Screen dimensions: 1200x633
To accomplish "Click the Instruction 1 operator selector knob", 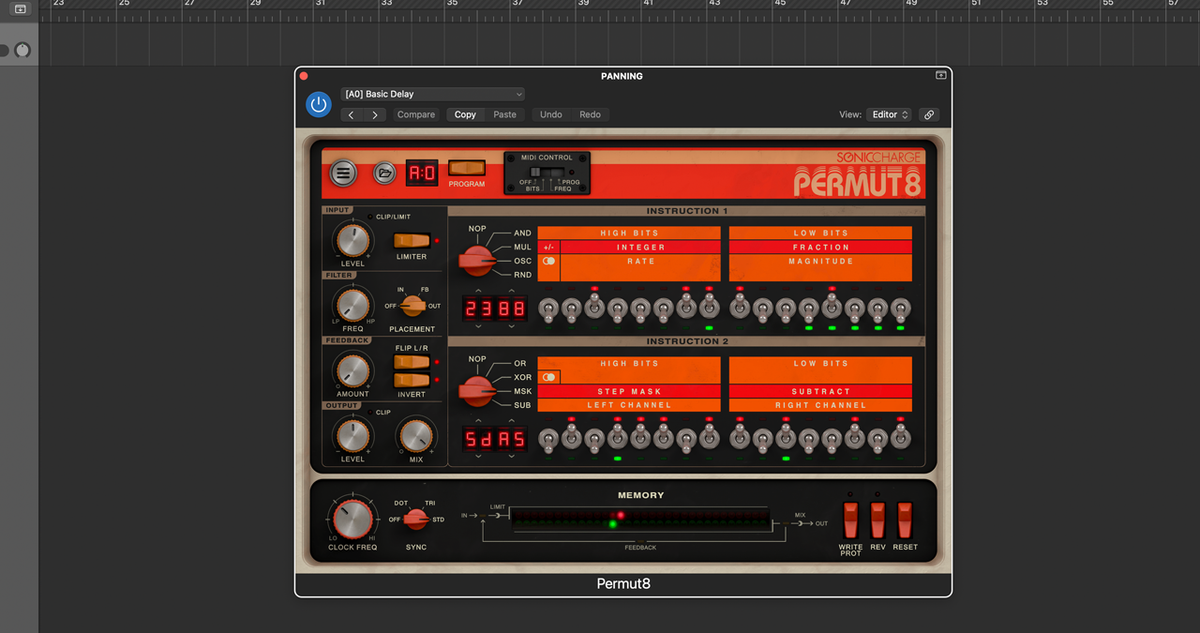I will coord(477,258).
